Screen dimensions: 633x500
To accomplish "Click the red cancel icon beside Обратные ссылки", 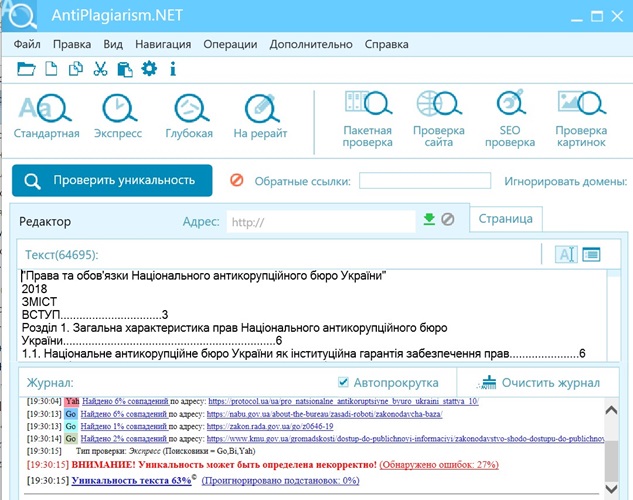I will click(x=237, y=180).
